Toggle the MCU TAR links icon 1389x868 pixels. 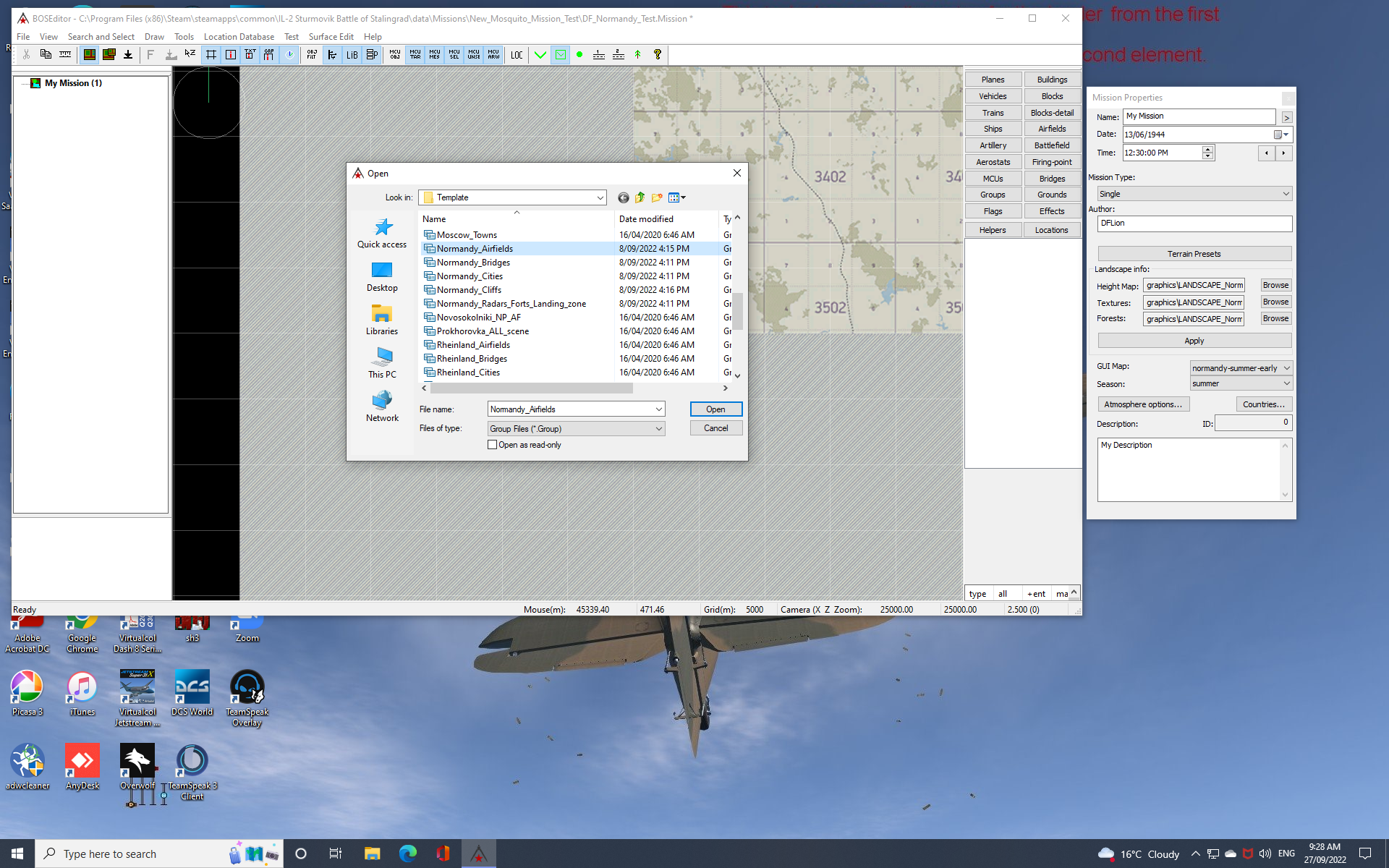coord(415,55)
